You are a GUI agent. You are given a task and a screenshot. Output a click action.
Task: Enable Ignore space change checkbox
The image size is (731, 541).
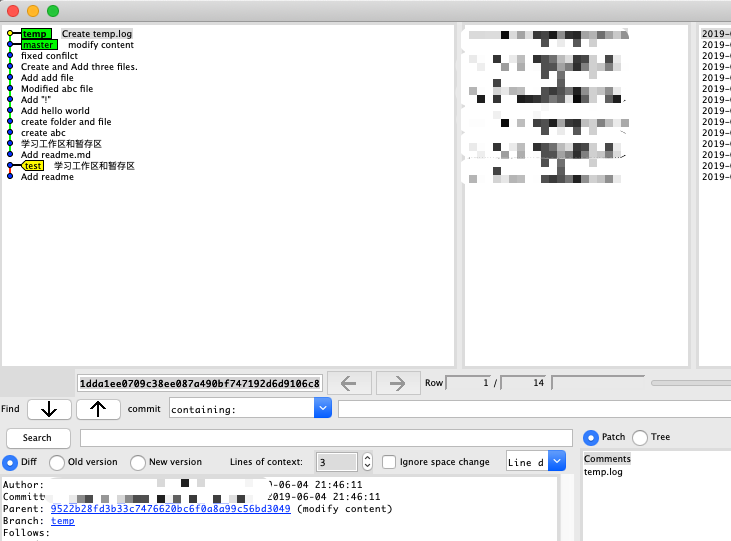tap(389, 462)
